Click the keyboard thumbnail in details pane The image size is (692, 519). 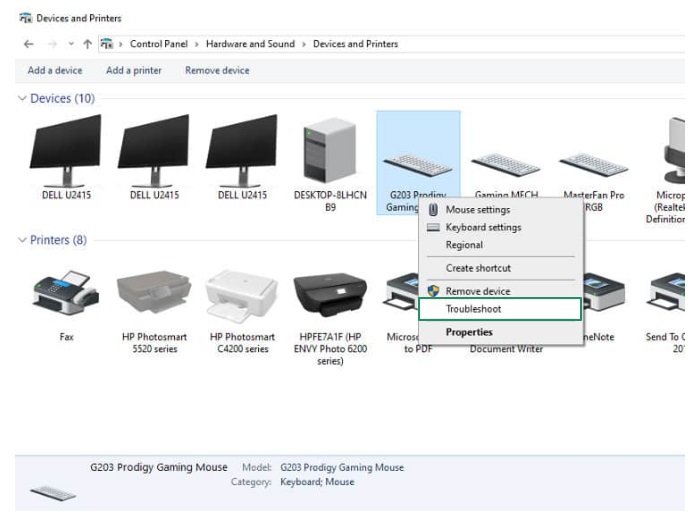pyautogui.click(x=53, y=493)
